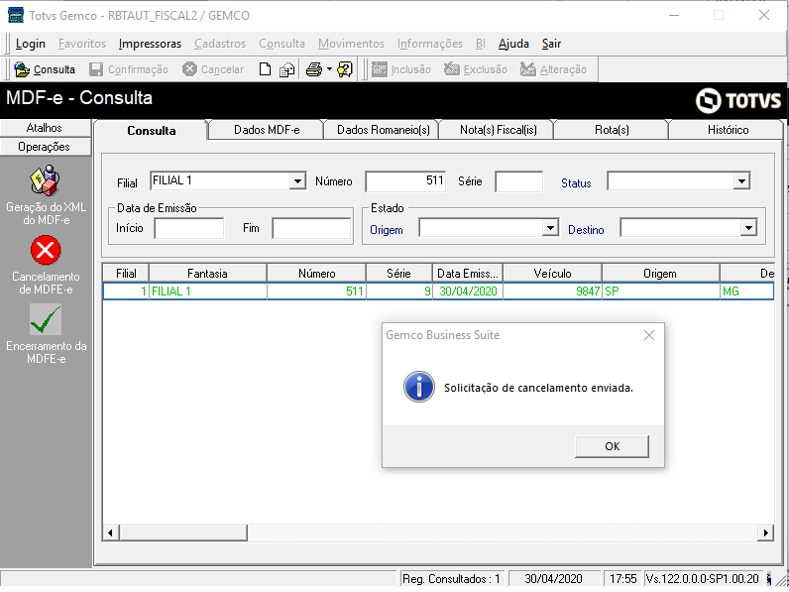789x592 pixels.
Task: Click the Alteração toolbar button
Action: pyautogui.click(x=554, y=69)
